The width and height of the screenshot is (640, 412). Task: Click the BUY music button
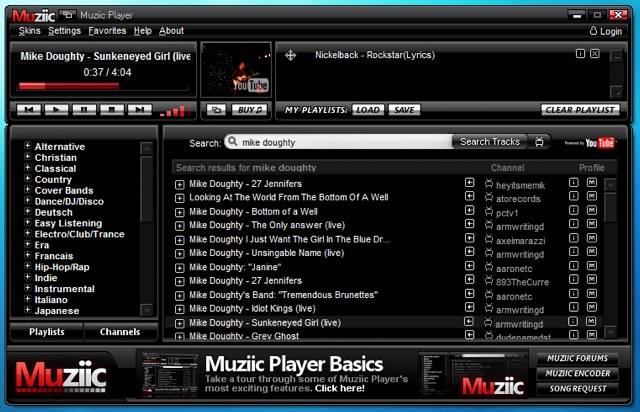point(249,110)
